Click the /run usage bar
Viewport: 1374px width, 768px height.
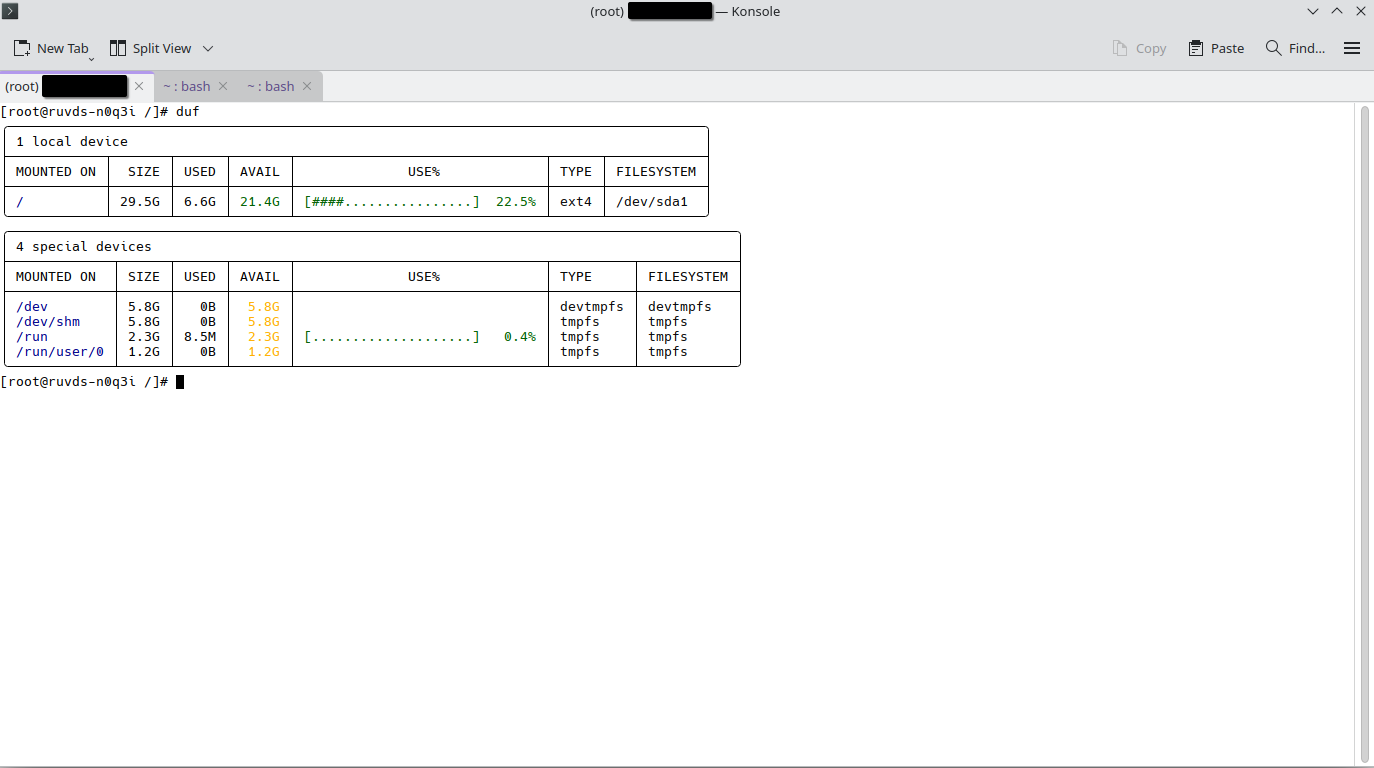point(392,337)
